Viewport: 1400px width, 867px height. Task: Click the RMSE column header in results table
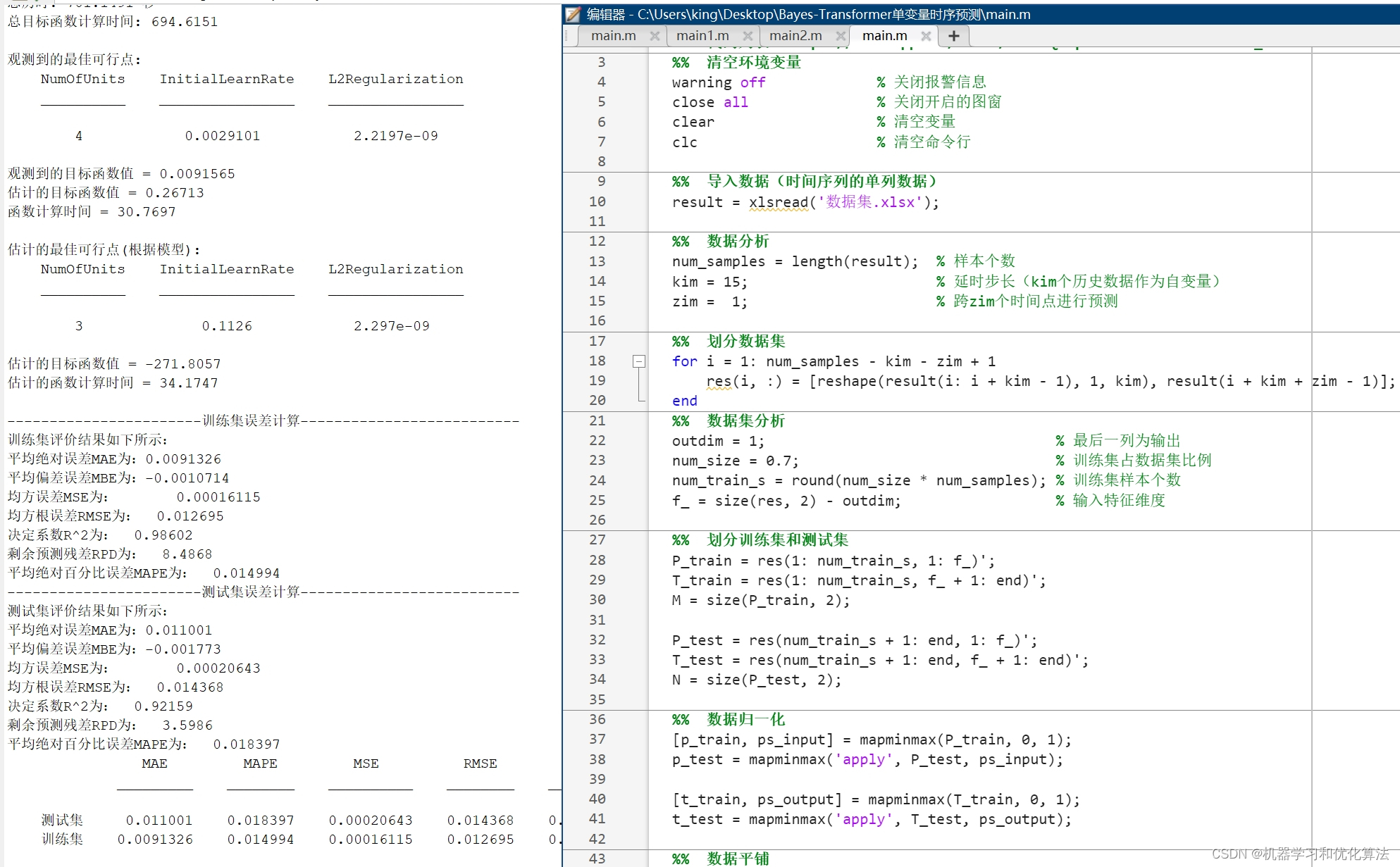pyautogui.click(x=480, y=763)
